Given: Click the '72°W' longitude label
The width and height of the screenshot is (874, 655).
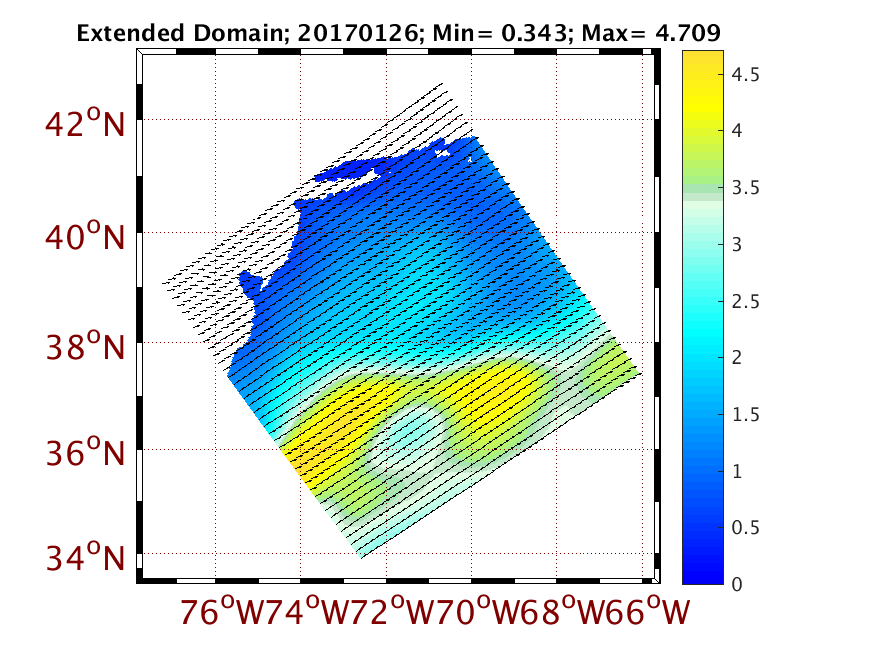Looking at the screenshot, I should point(394,611).
